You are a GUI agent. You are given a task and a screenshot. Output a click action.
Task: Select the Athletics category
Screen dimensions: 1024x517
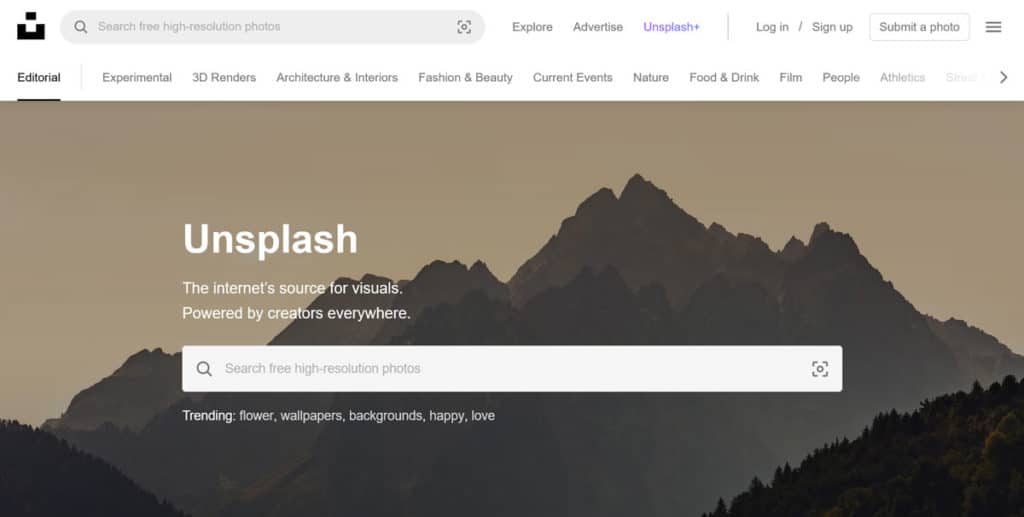pos(903,77)
